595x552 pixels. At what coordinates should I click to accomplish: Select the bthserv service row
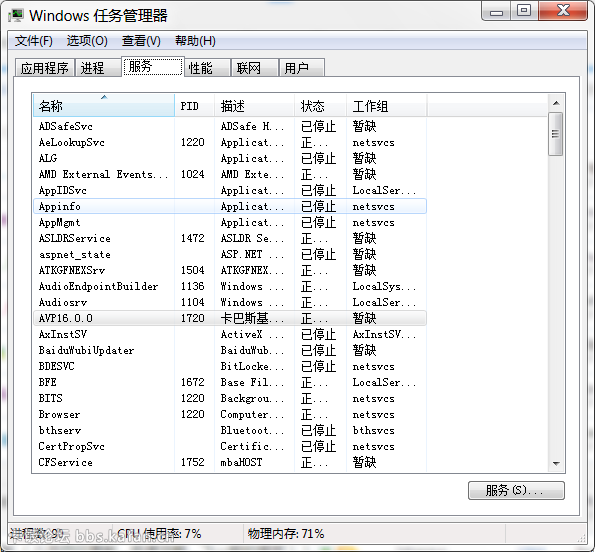(230, 430)
